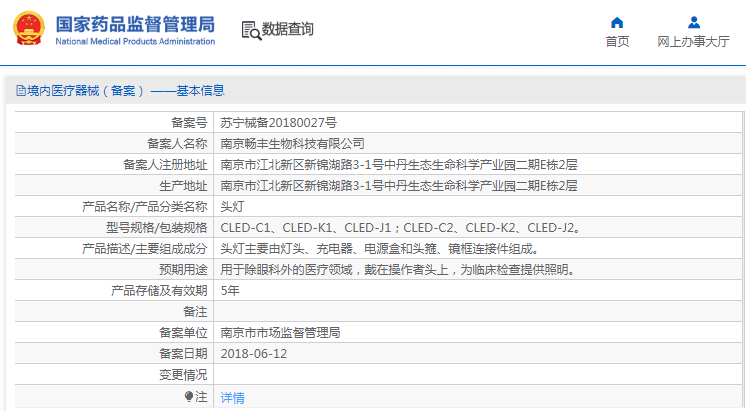Click the 数据查询 magnifier document icon
This screenshot has height=411, width=746.
pyautogui.click(x=250, y=30)
